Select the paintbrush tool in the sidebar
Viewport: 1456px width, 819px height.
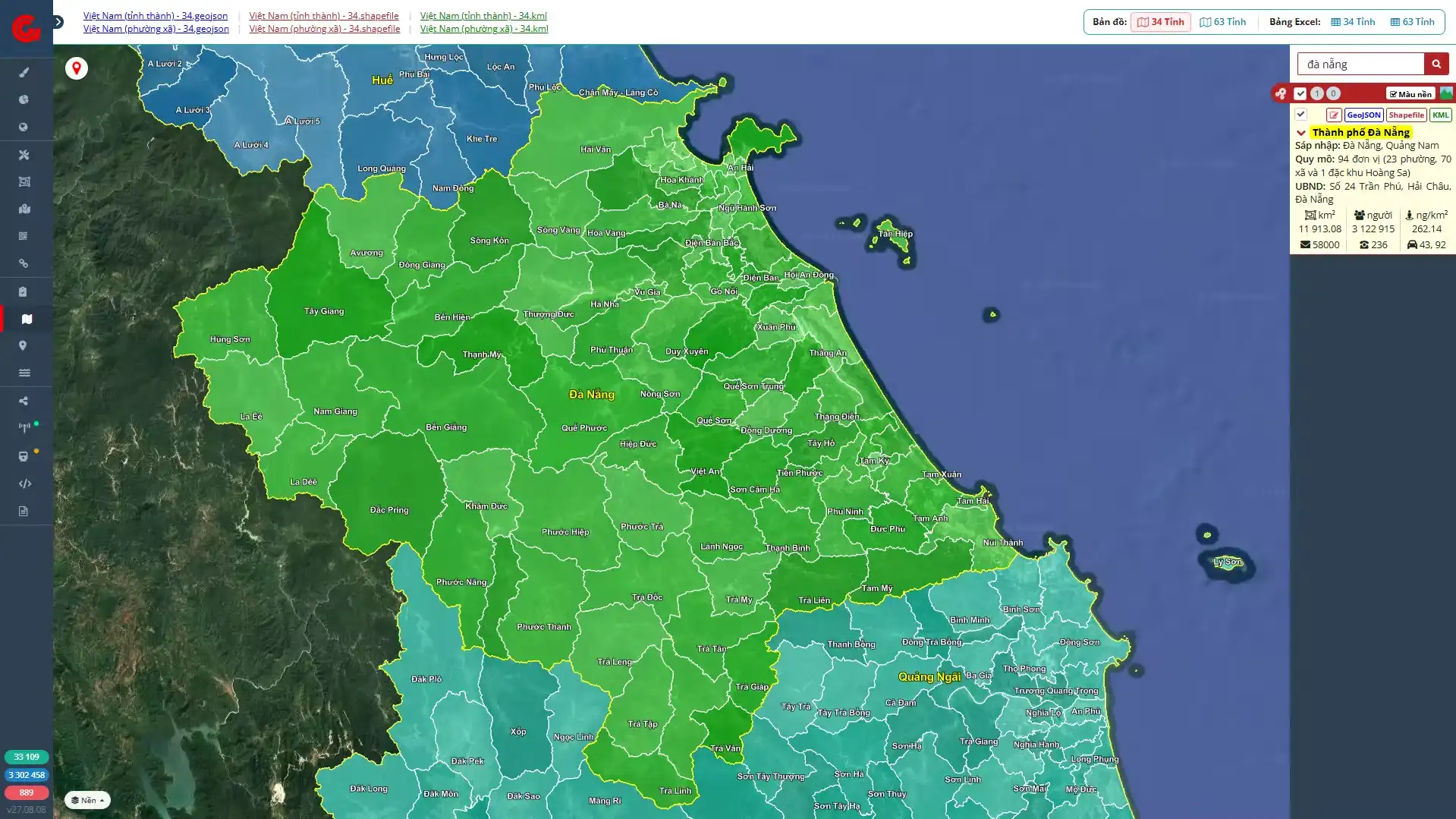pos(24,73)
